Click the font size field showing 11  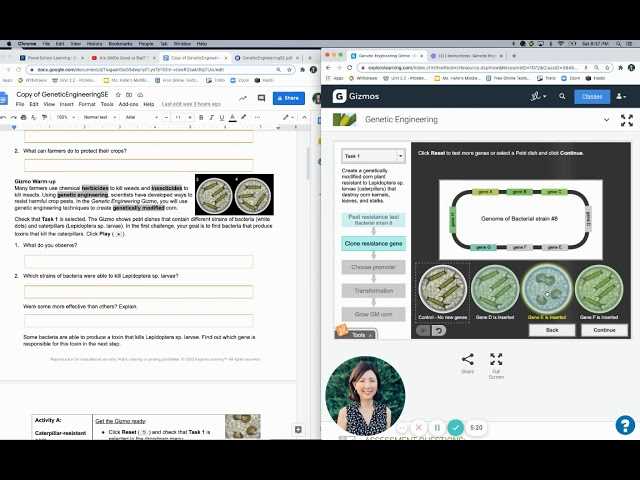(x=178, y=117)
